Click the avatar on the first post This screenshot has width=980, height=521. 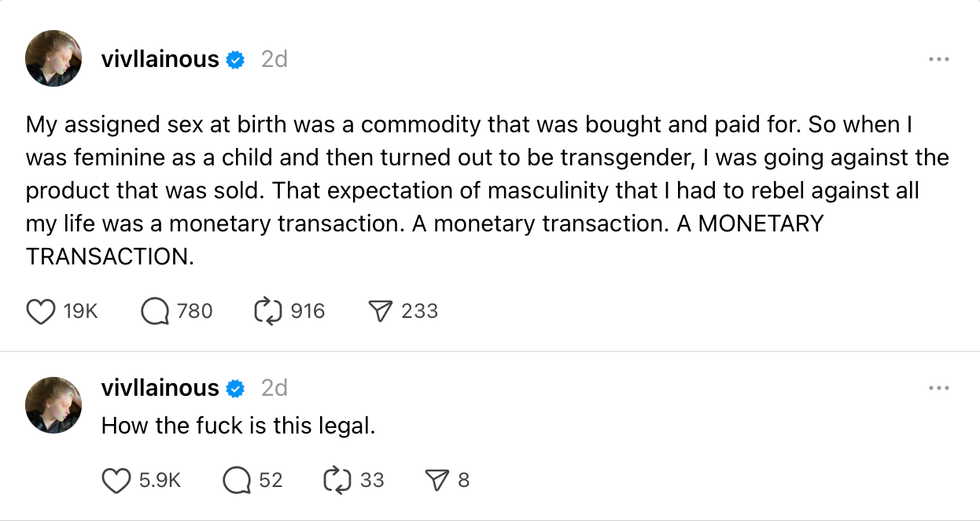pyautogui.click(x=53, y=59)
